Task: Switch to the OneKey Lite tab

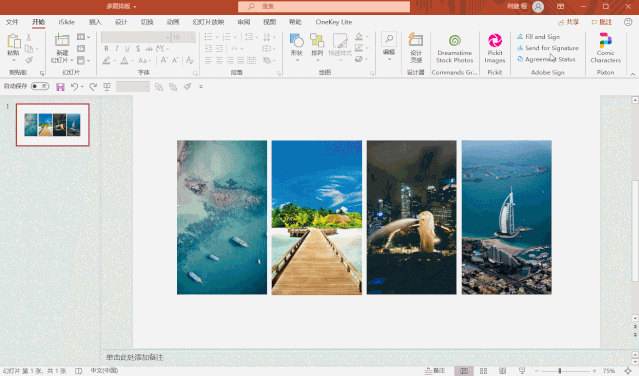Action: pos(334,22)
